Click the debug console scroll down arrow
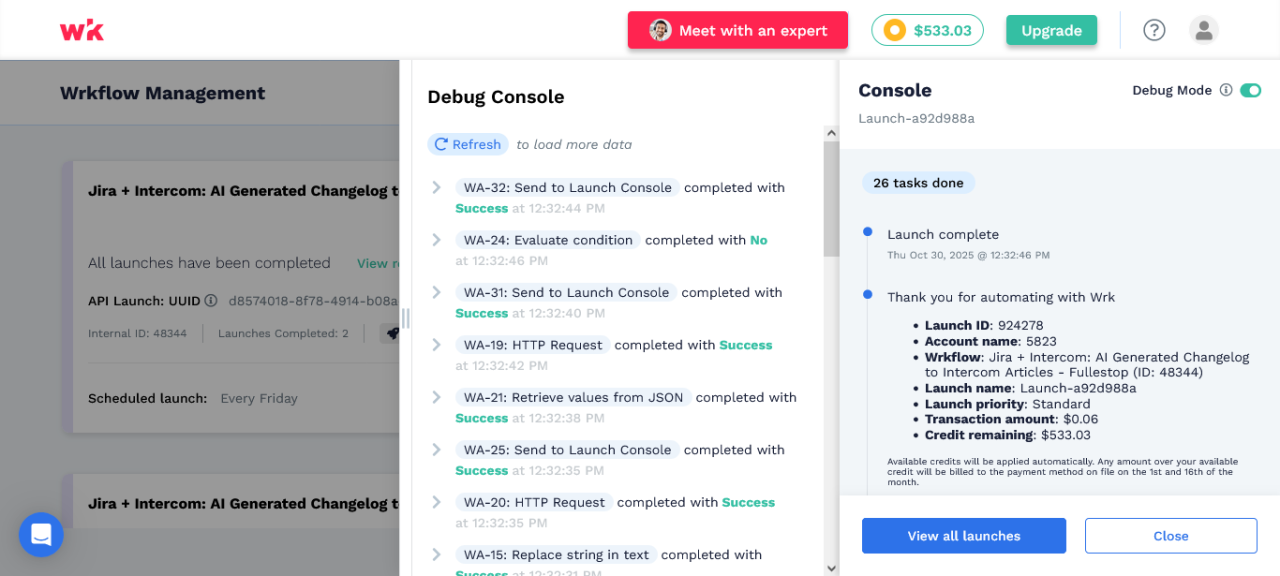The width and height of the screenshot is (1280, 576). pyautogui.click(x=830, y=568)
